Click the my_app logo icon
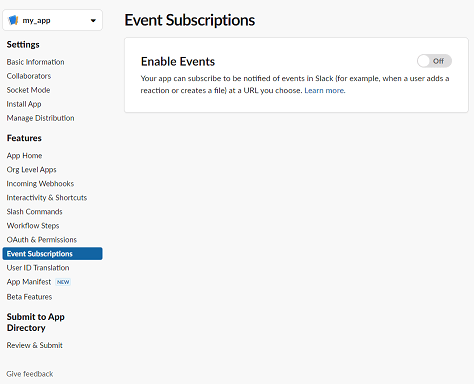The image size is (474, 384). (x=13, y=20)
